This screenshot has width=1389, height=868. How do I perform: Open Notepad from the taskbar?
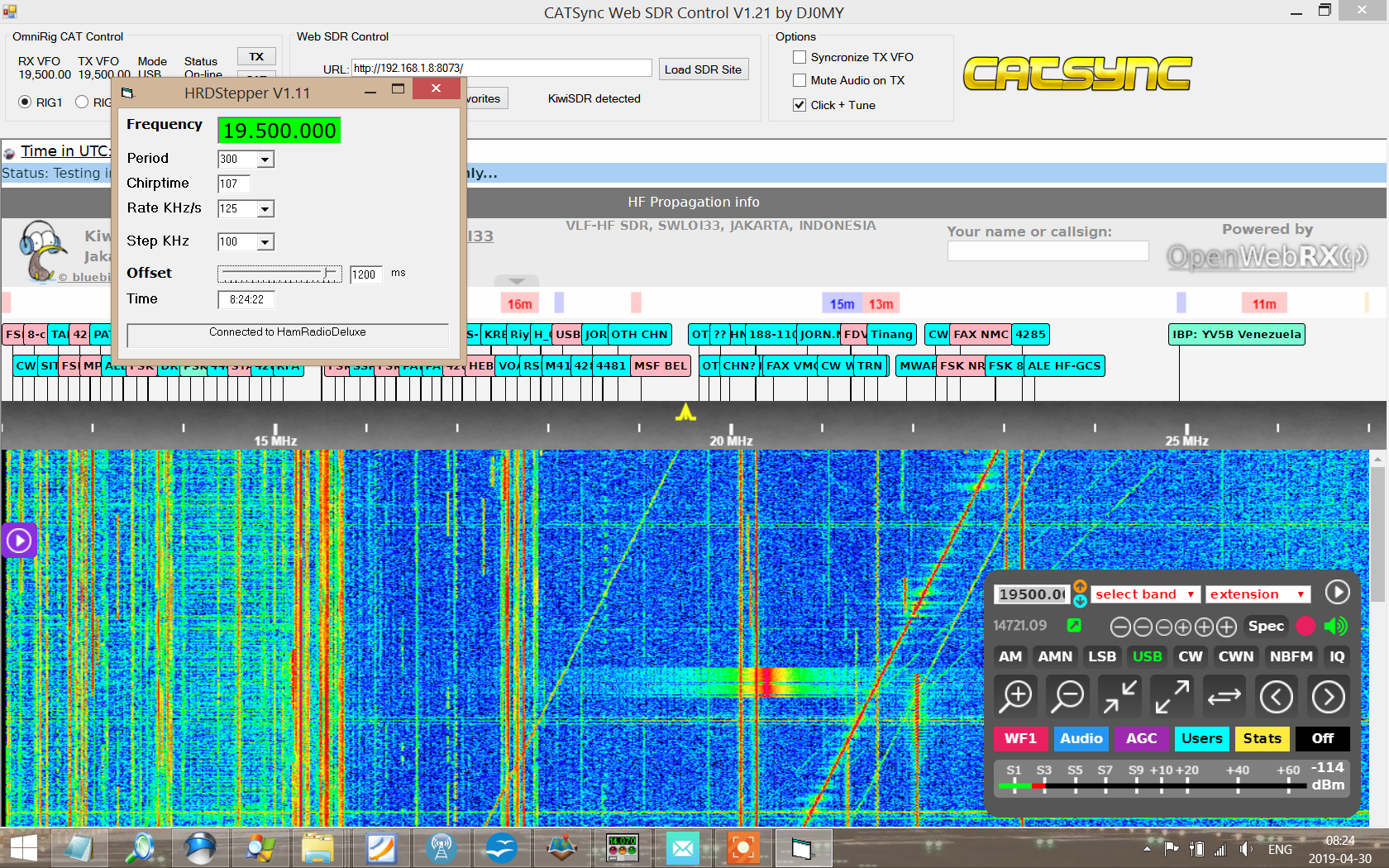pos(80,848)
